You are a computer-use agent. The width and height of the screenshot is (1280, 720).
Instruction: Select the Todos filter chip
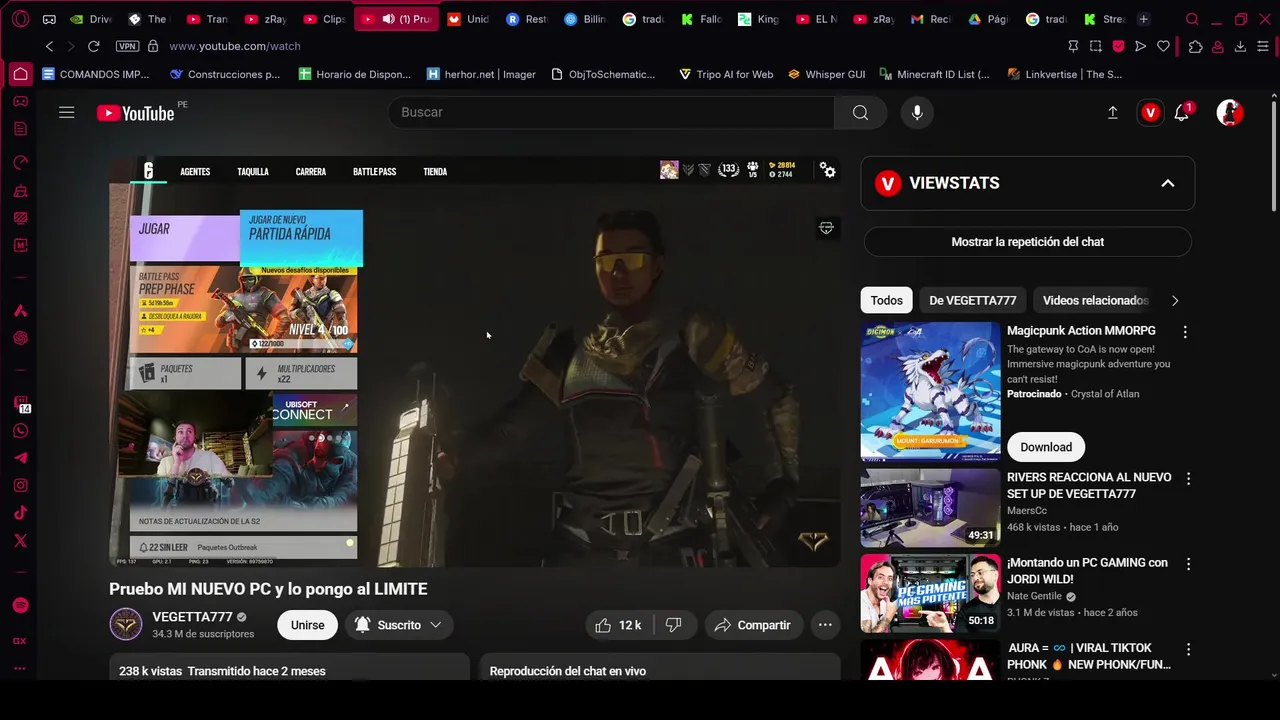tap(886, 300)
